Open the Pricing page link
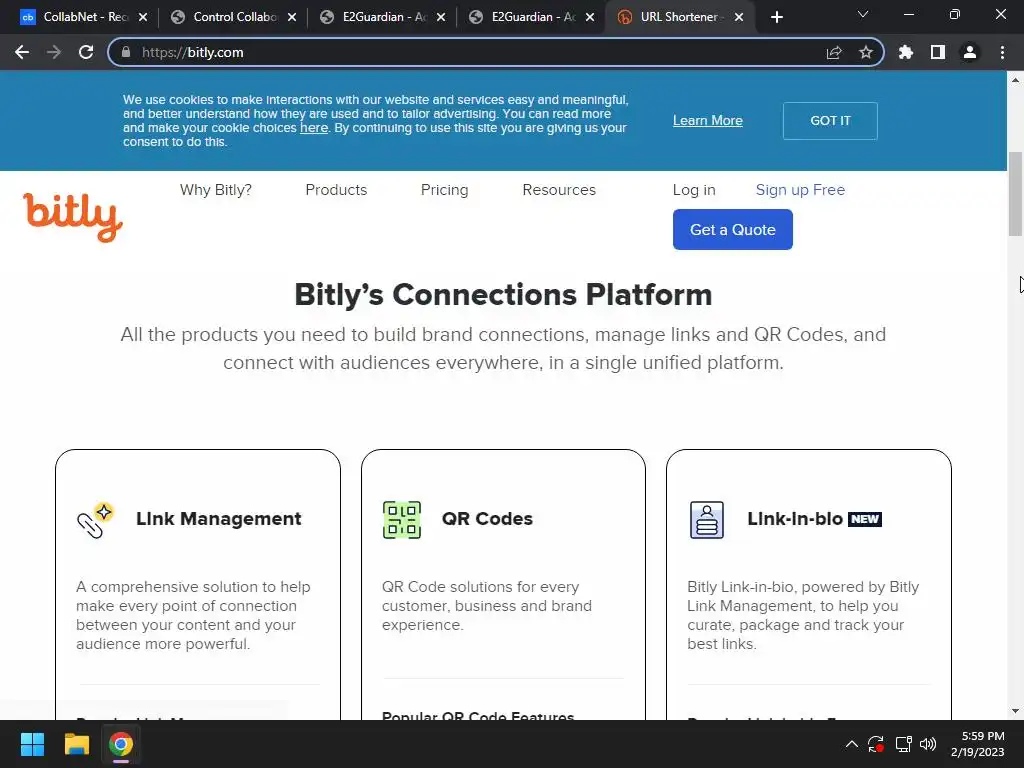Image resolution: width=1024 pixels, height=768 pixels. pos(444,190)
